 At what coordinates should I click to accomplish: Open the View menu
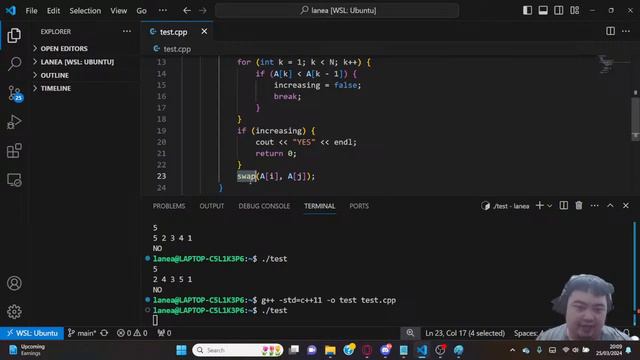point(118,11)
